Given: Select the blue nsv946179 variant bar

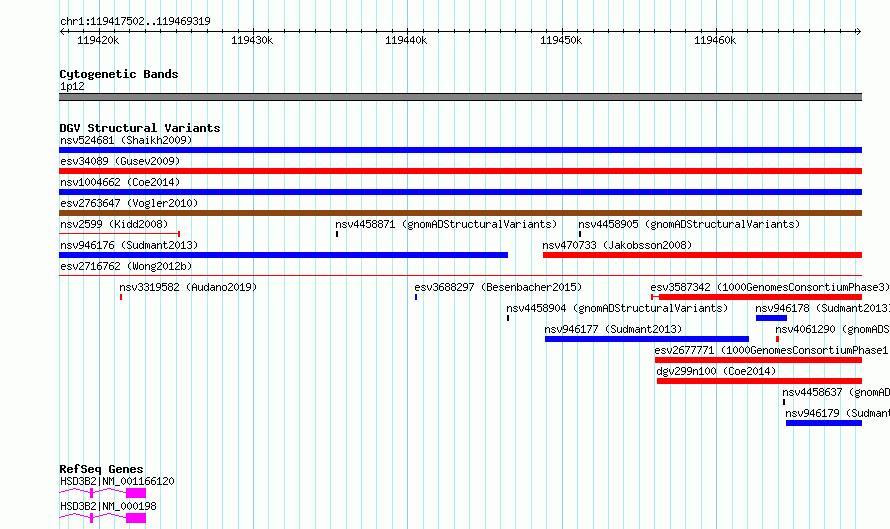Looking at the screenshot, I should pos(824,423).
